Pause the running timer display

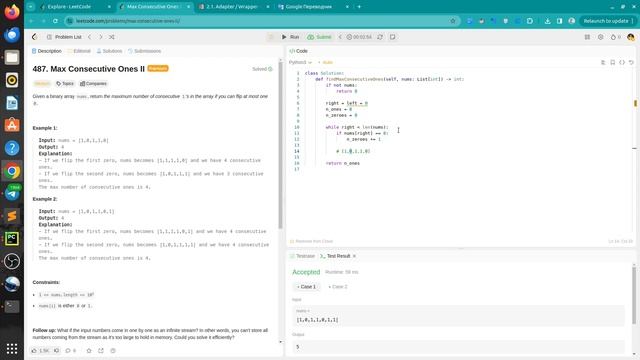[359, 37]
